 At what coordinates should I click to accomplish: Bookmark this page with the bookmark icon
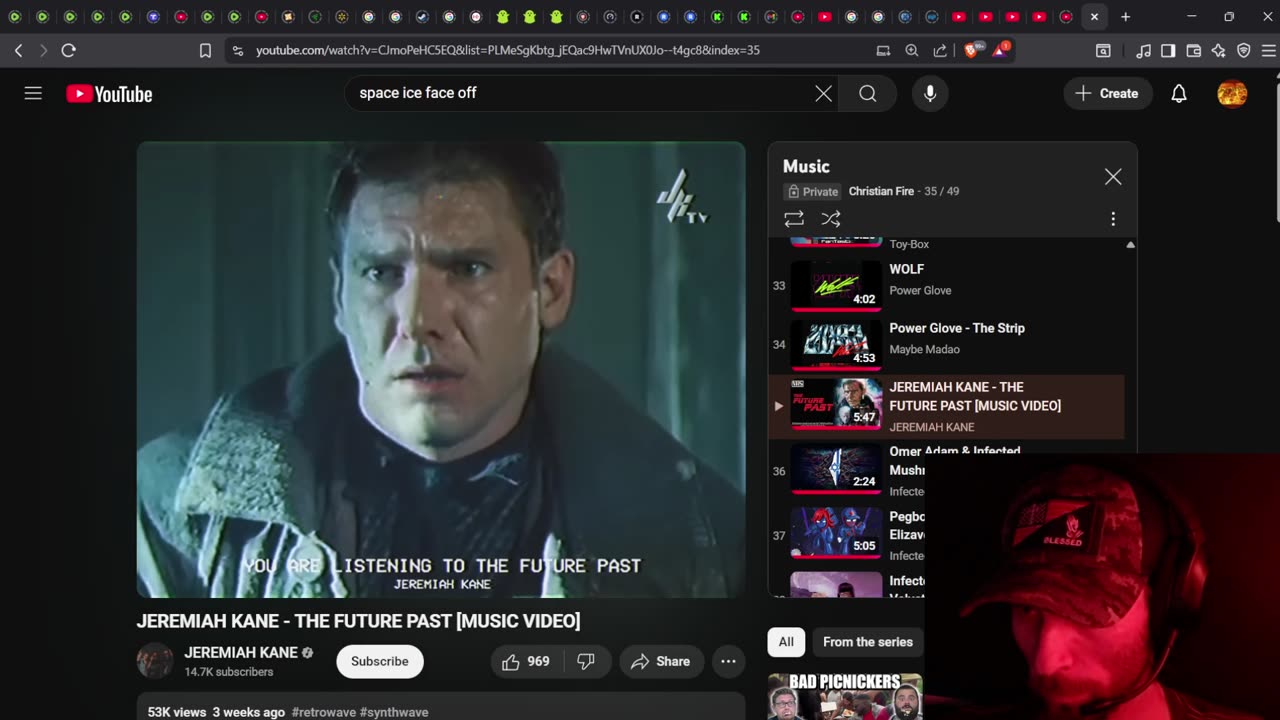coord(205,50)
